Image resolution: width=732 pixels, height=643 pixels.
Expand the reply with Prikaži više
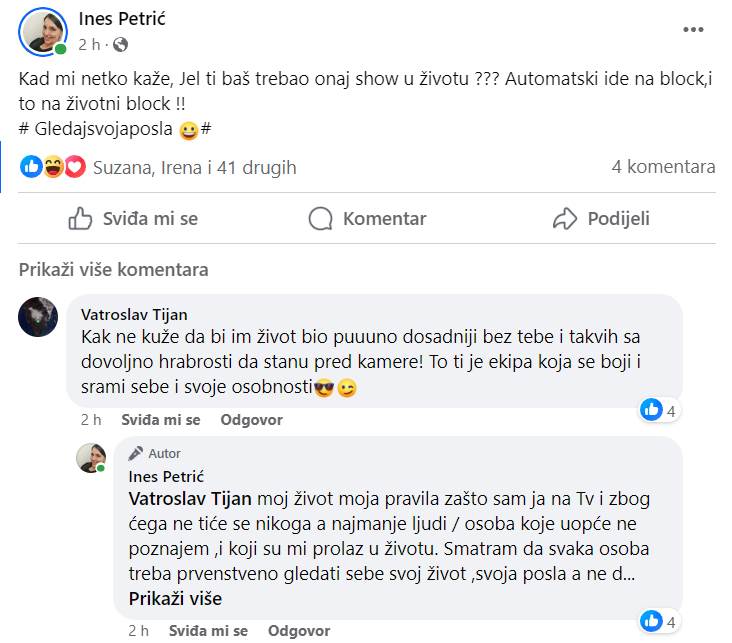pos(175,599)
